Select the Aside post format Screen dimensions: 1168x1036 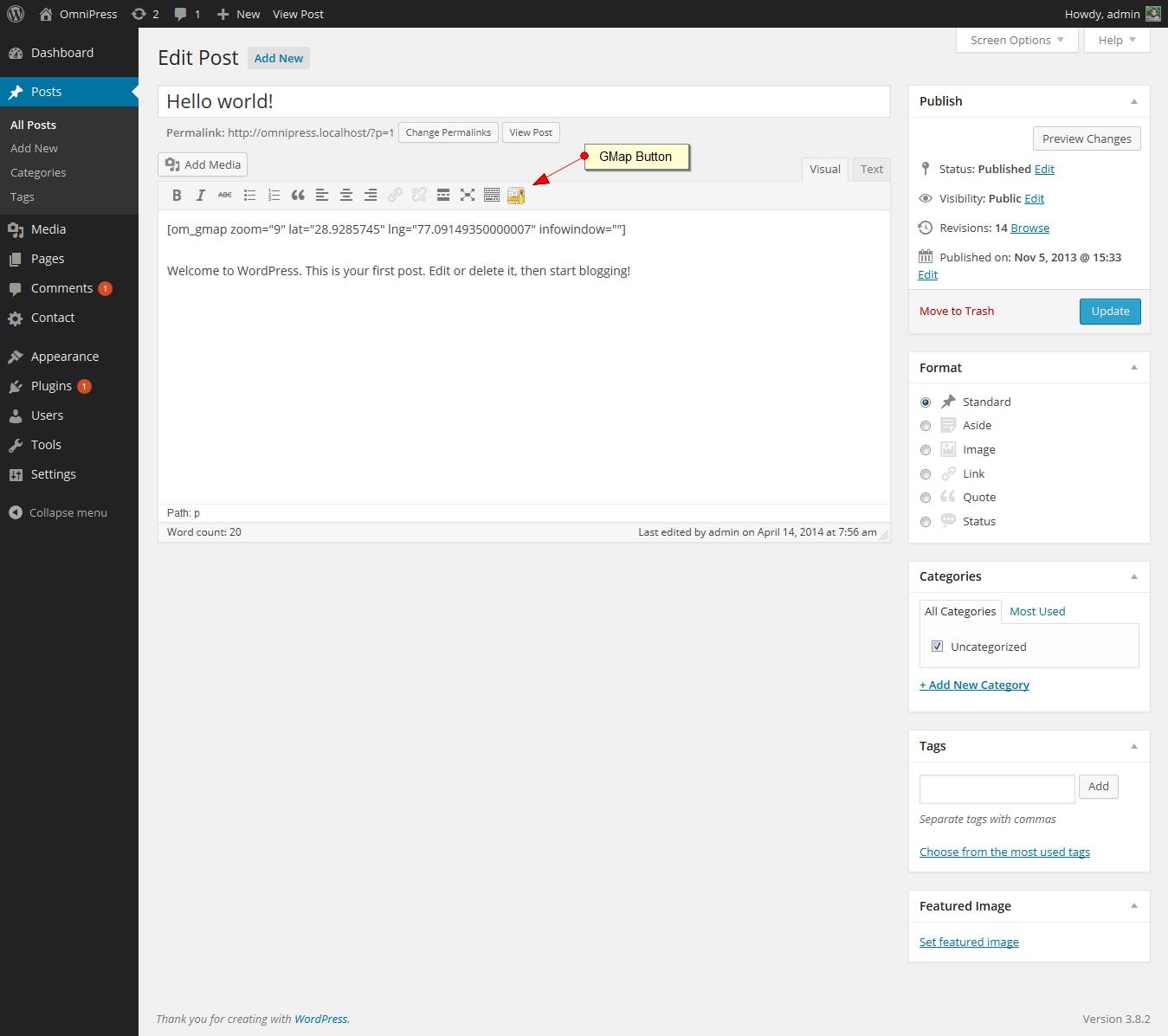[926, 426]
